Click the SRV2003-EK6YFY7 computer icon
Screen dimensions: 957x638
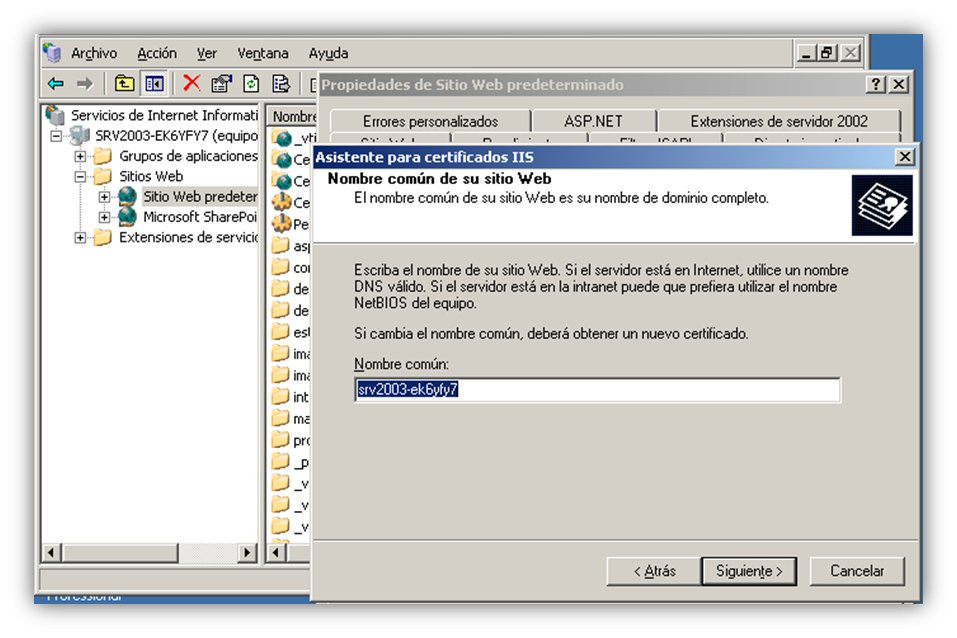click(x=79, y=136)
